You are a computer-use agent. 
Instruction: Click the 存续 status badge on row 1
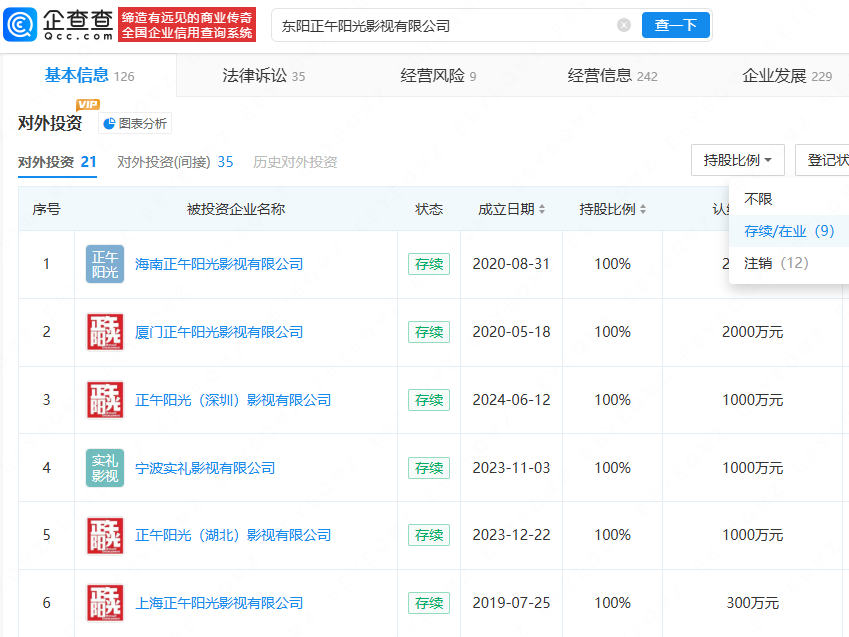coord(430,264)
